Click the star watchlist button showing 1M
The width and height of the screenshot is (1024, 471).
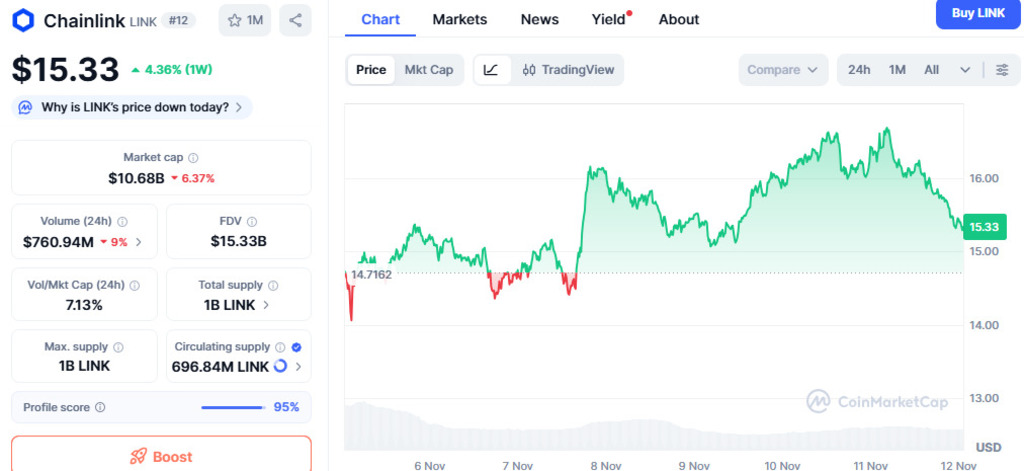(245, 20)
